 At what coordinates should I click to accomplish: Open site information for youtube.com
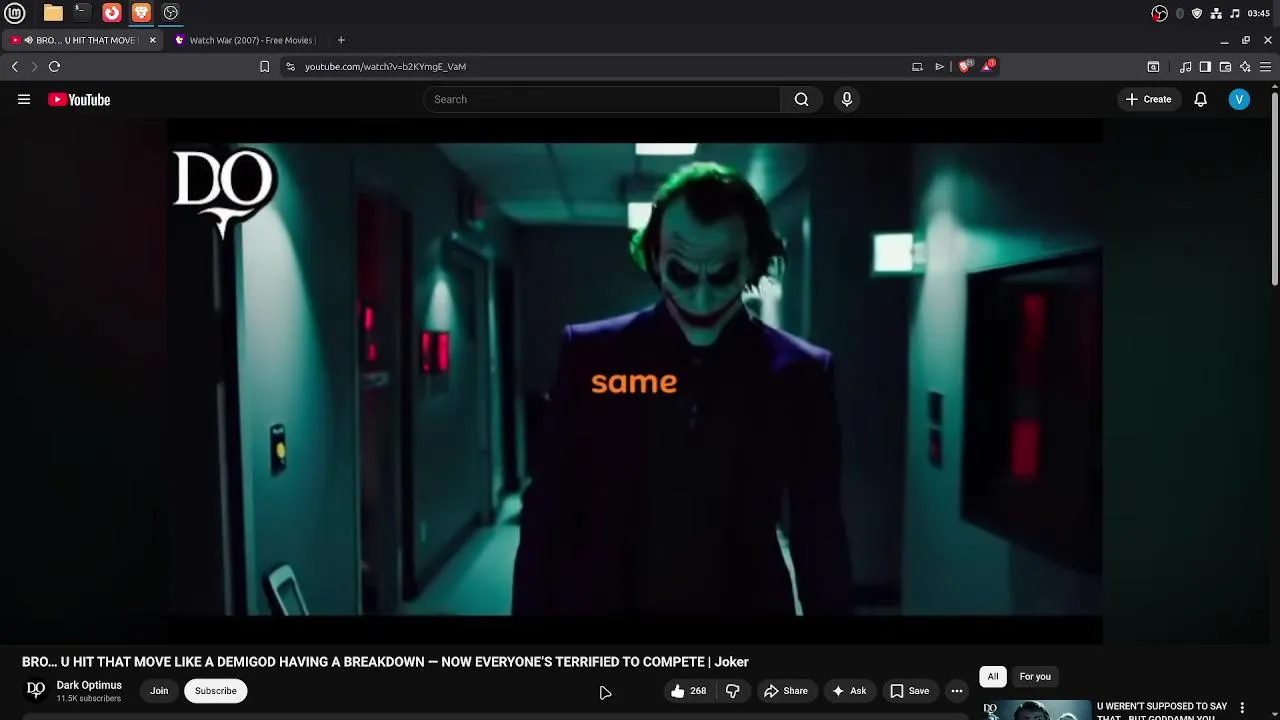[x=290, y=66]
